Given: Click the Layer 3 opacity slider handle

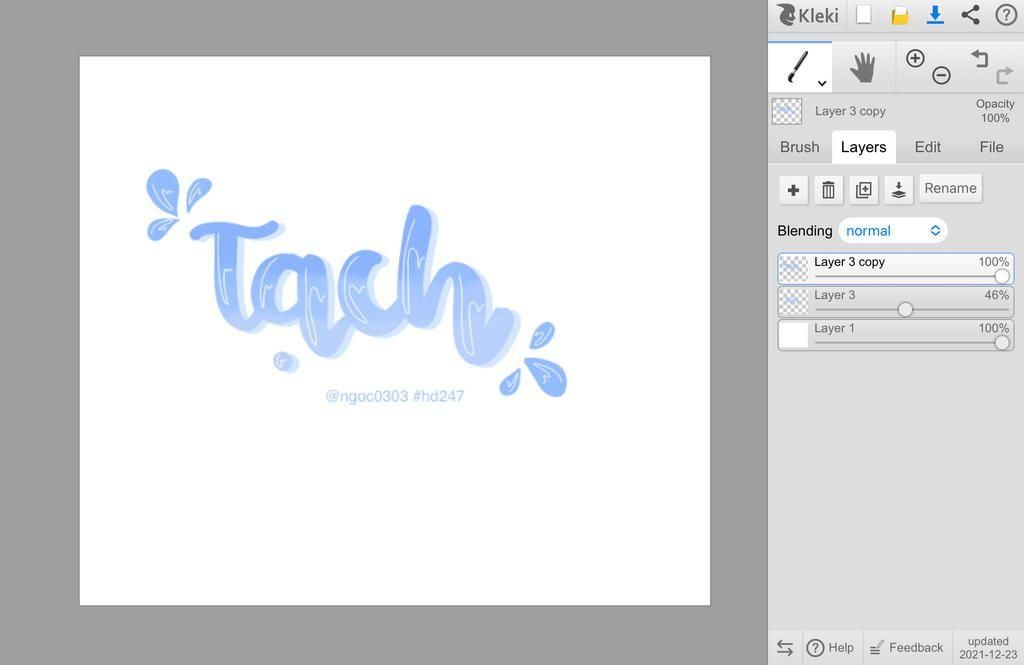Looking at the screenshot, I should (905, 310).
